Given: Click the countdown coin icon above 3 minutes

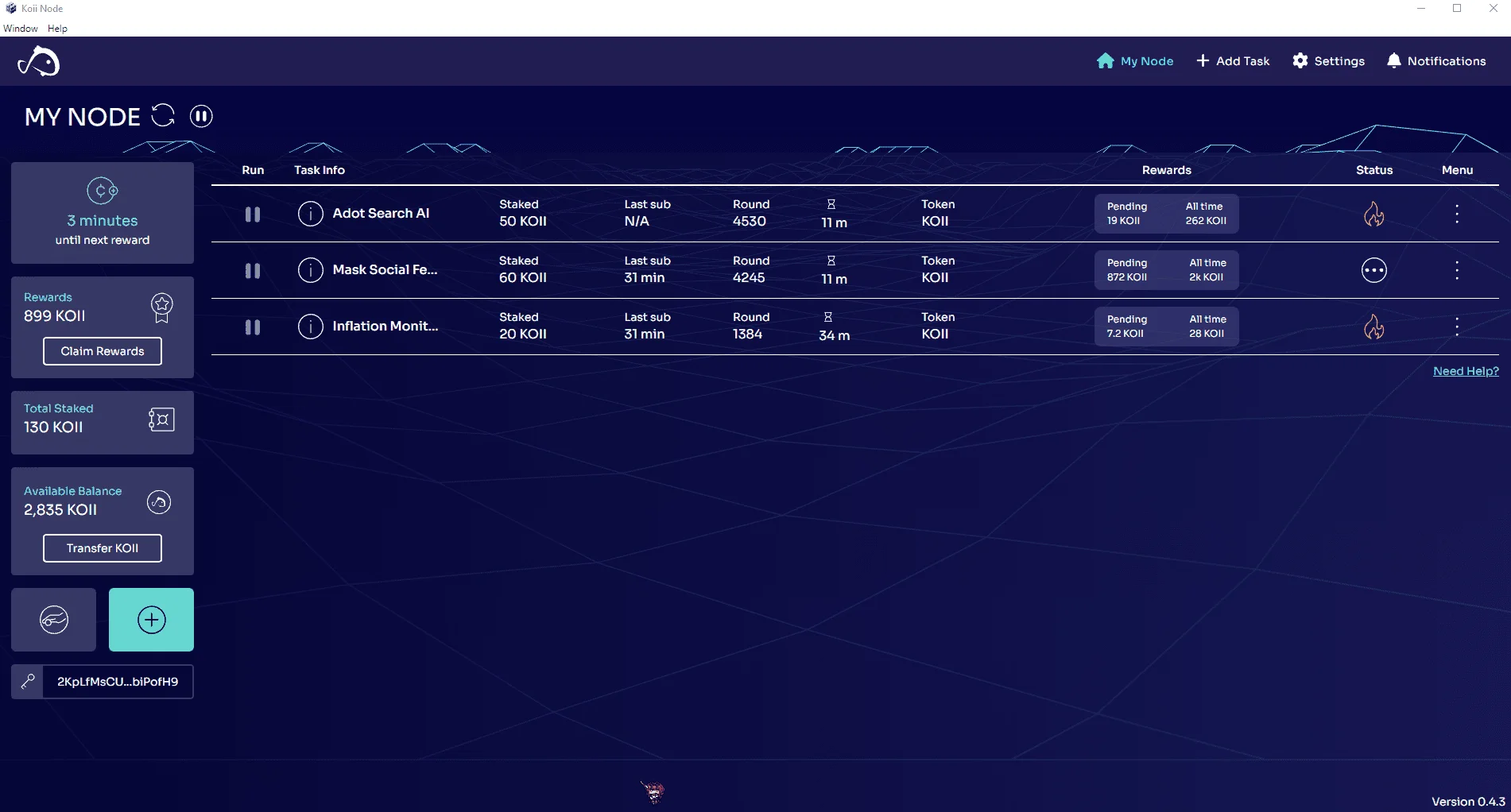Looking at the screenshot, I should pos(103,191).
